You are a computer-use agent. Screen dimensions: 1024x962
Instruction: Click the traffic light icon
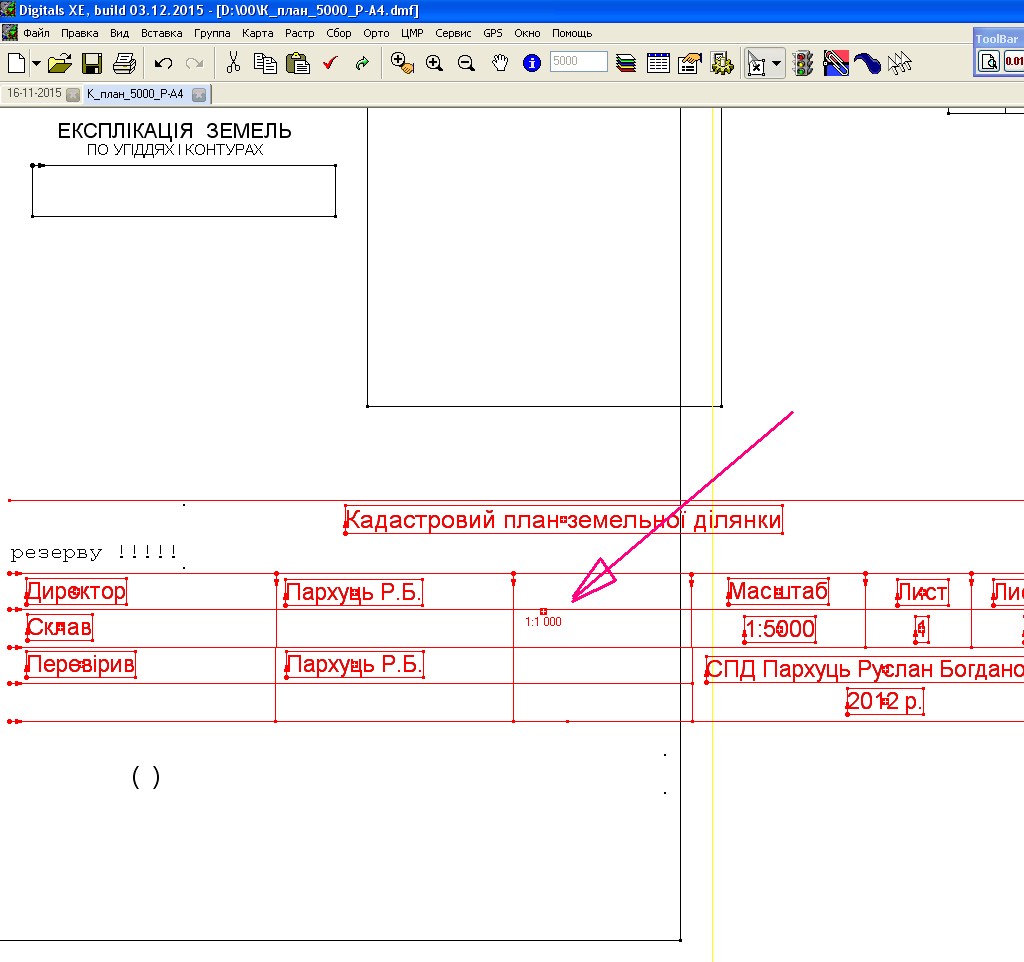click(x=802, y=63)
